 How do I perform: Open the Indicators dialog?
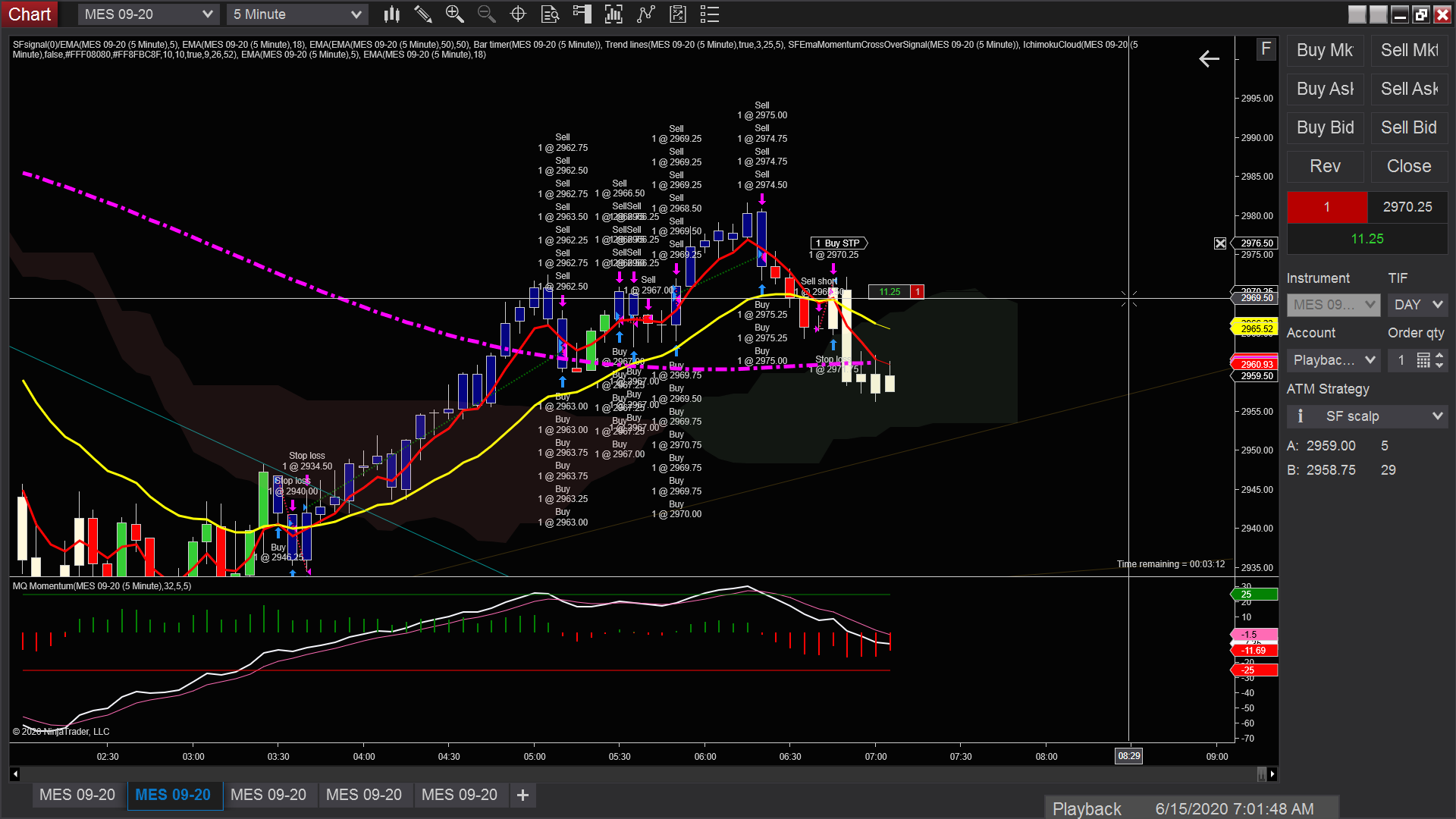click(645, 14)
